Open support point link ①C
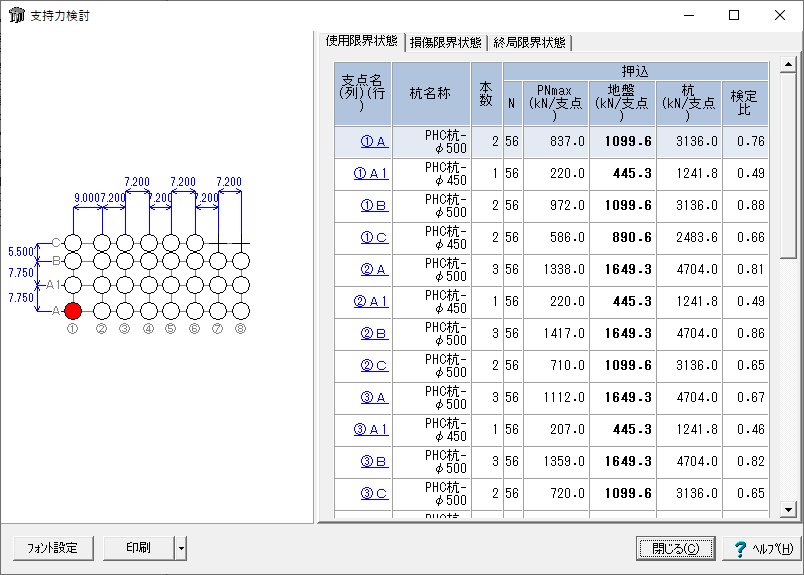The image size is (804, 575). pos(374,237)
